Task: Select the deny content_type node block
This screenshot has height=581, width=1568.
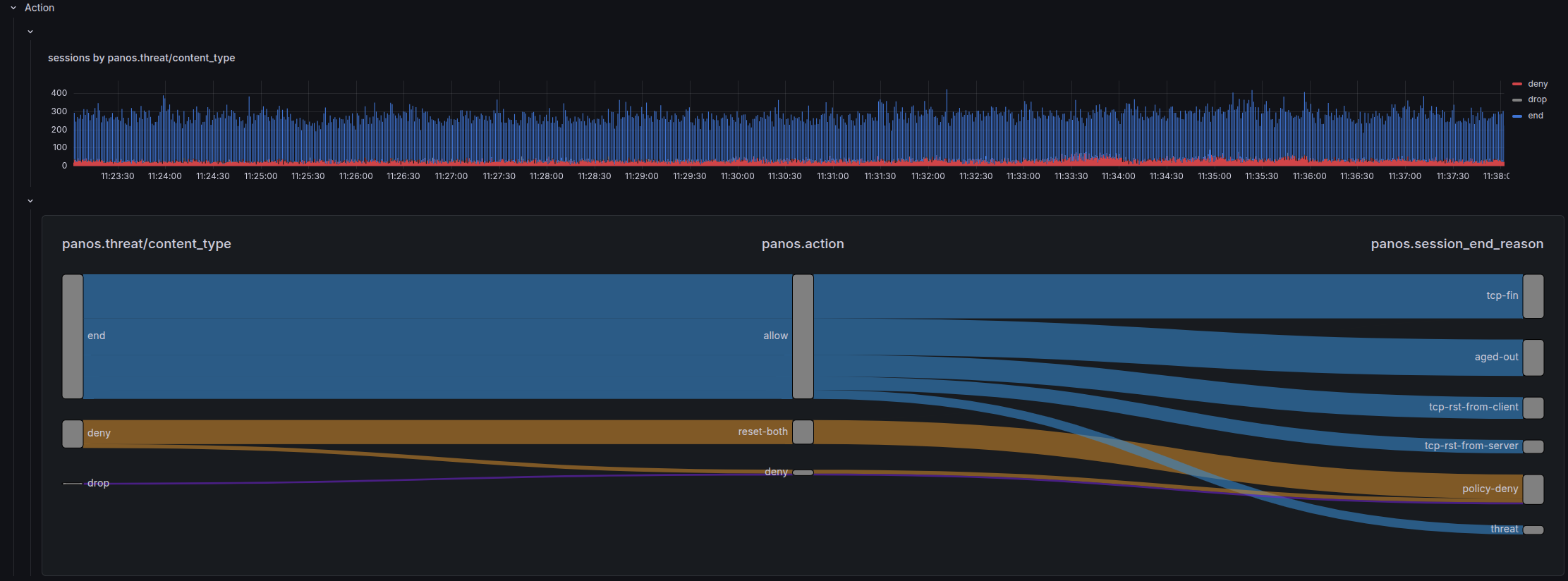Action: tap(73, 434)
